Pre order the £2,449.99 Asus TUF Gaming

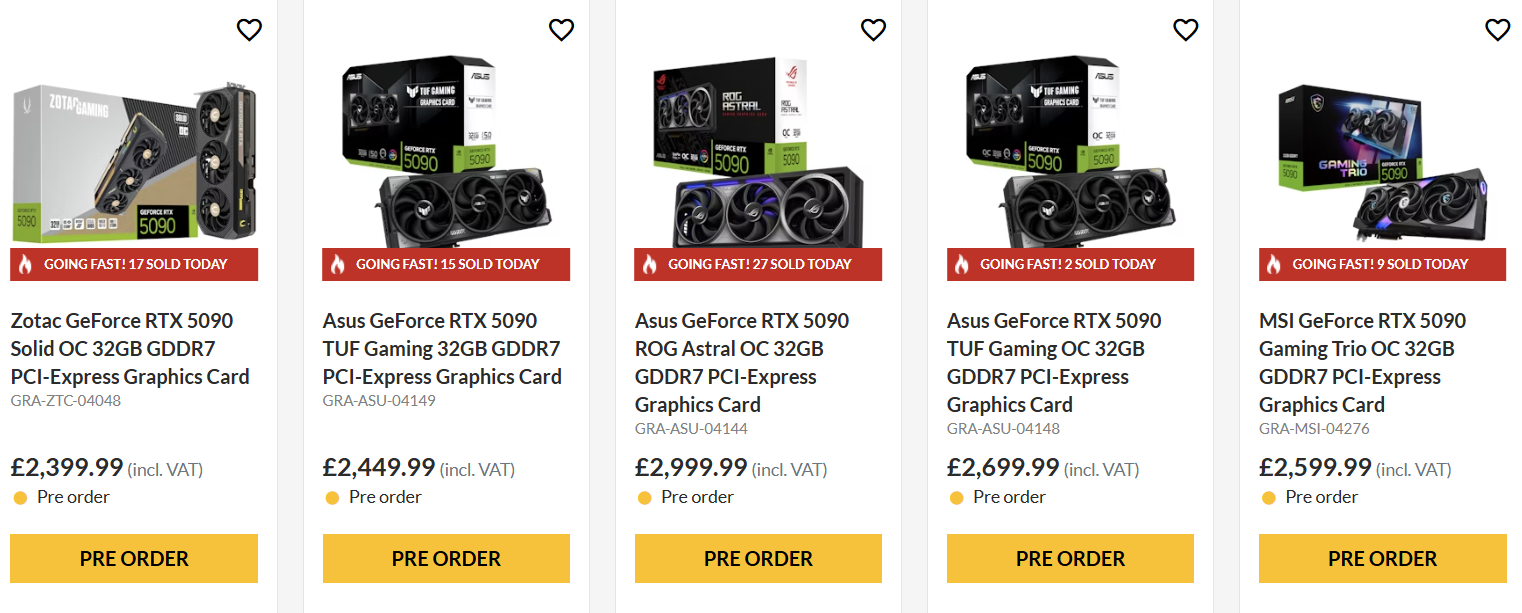point(446,558)
